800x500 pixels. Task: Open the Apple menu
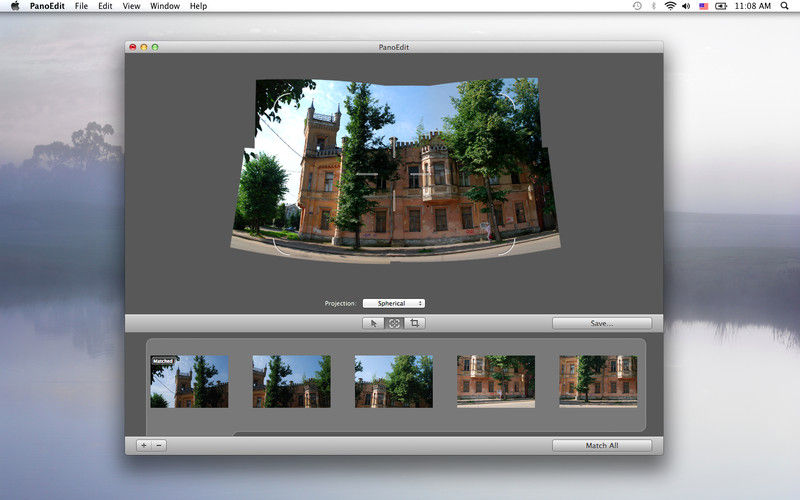(x=15, y=6)
